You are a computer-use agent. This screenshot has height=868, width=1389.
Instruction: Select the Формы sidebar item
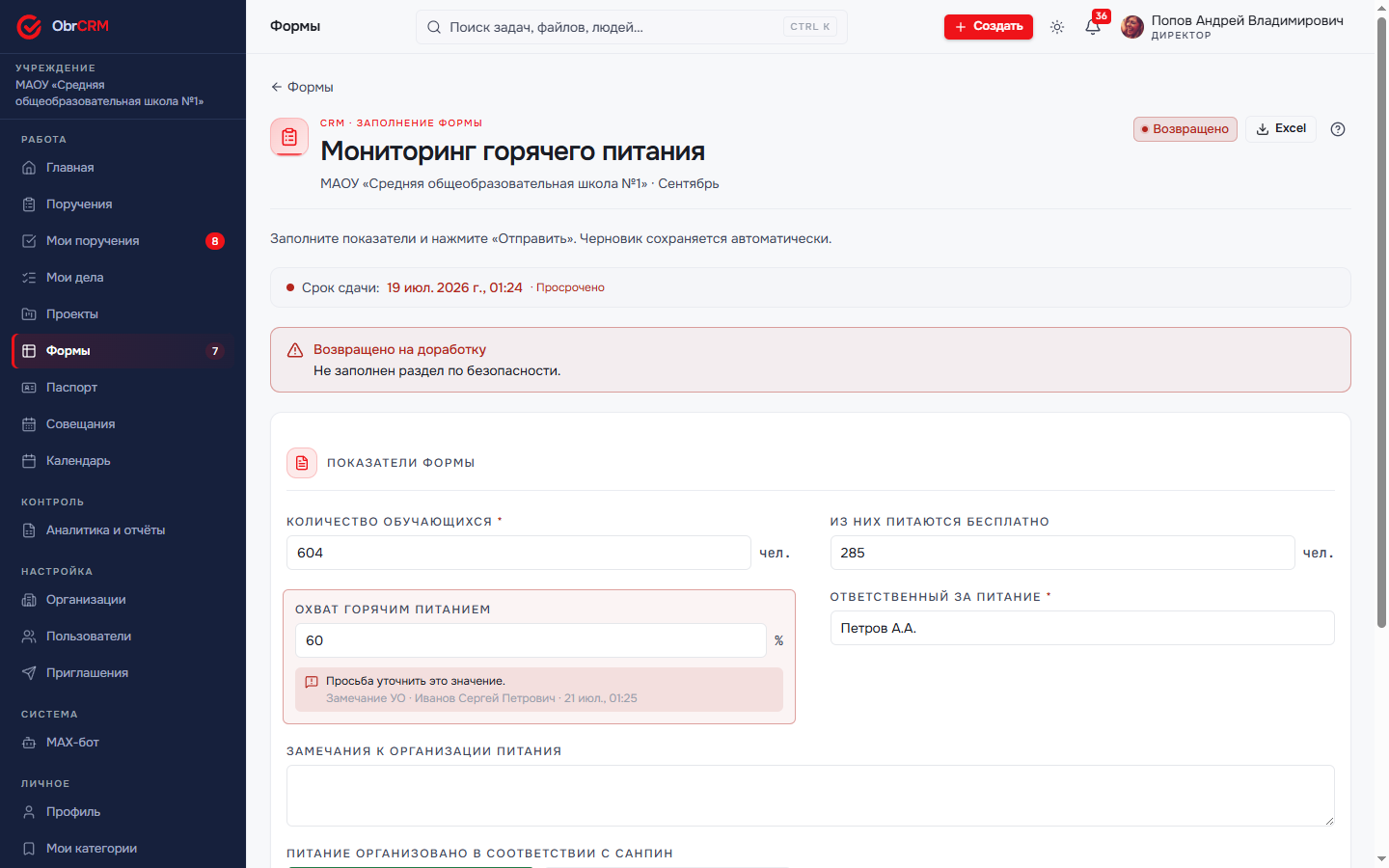click(x=123, y=351)
